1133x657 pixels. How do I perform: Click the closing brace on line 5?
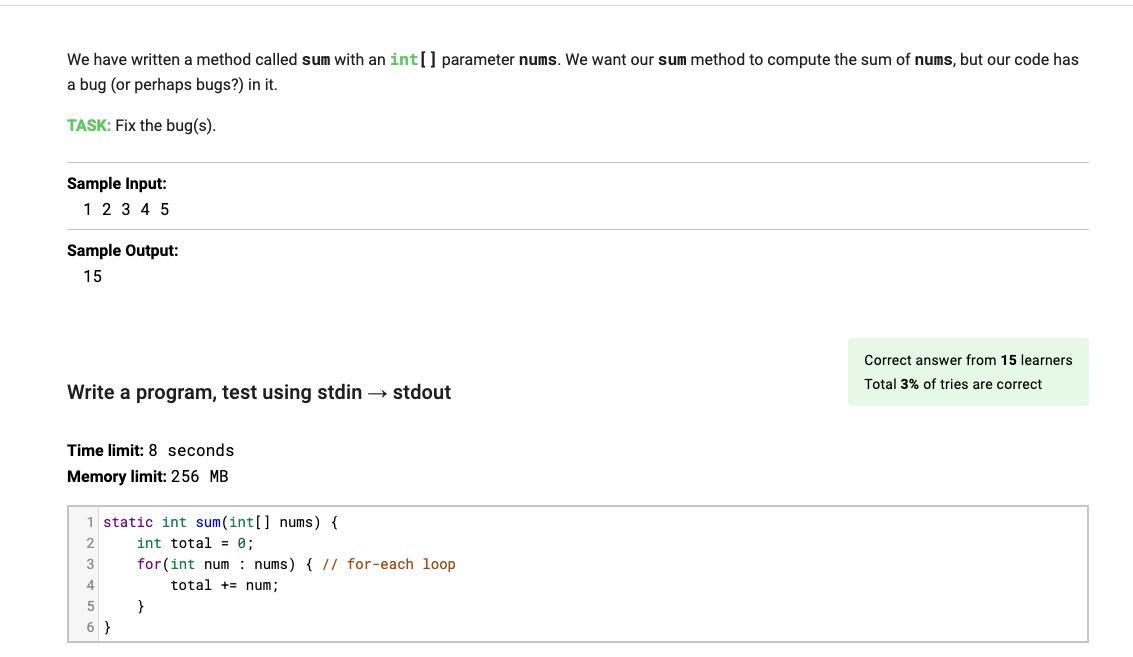point(141,606)
